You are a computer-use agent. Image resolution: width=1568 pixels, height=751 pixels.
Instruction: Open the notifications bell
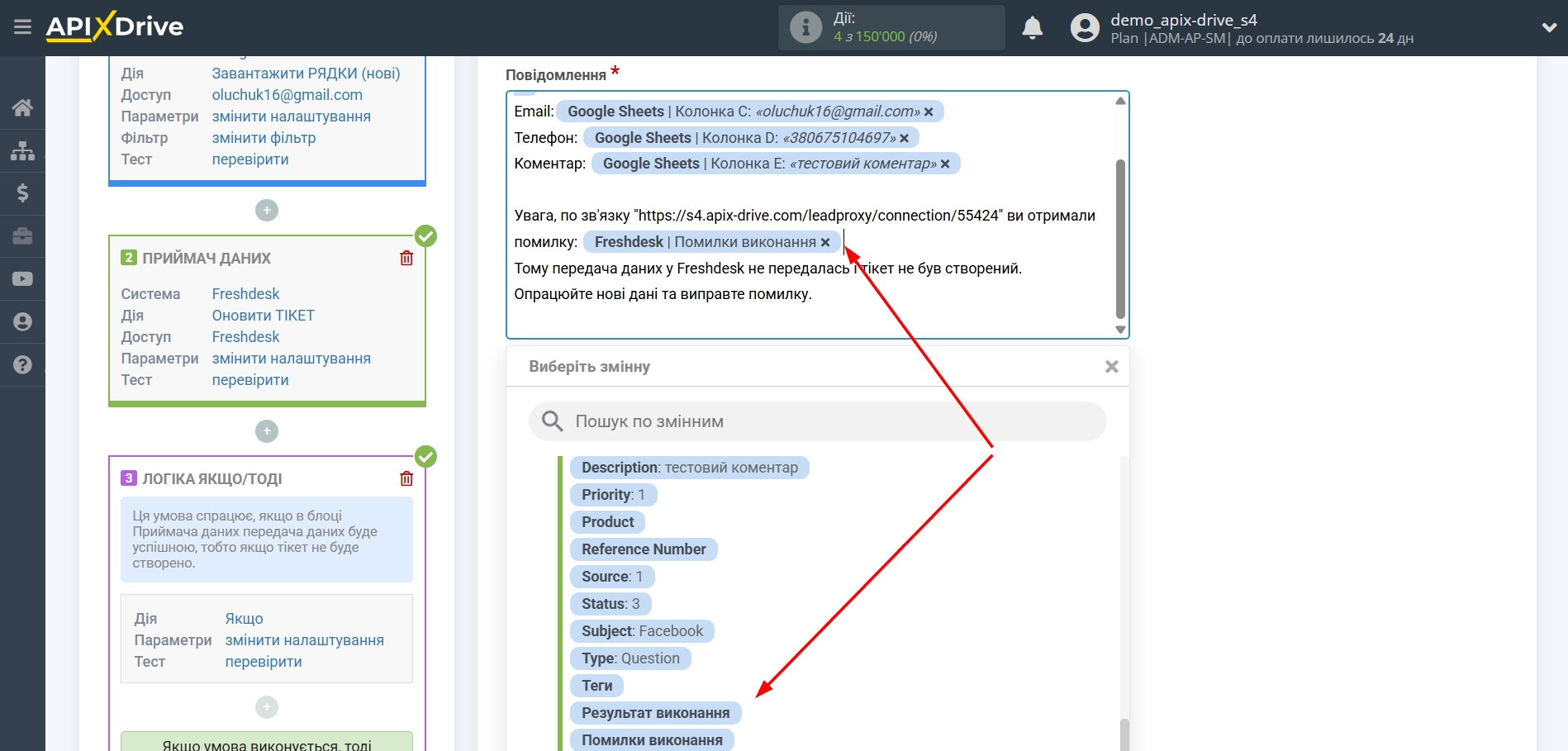pos(1032,28)
